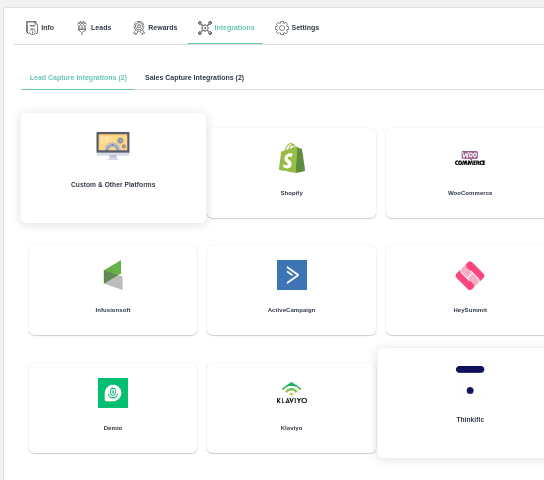This screenshot has height=480, width=544.
Task: Select the Demio green microphone icon
Action: pos(113,393)
